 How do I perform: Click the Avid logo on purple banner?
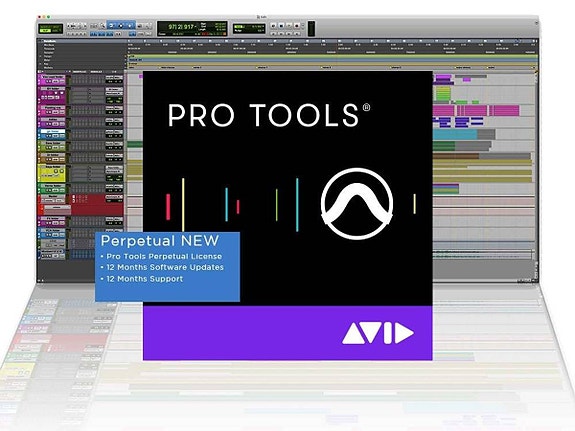click(378, 333)
